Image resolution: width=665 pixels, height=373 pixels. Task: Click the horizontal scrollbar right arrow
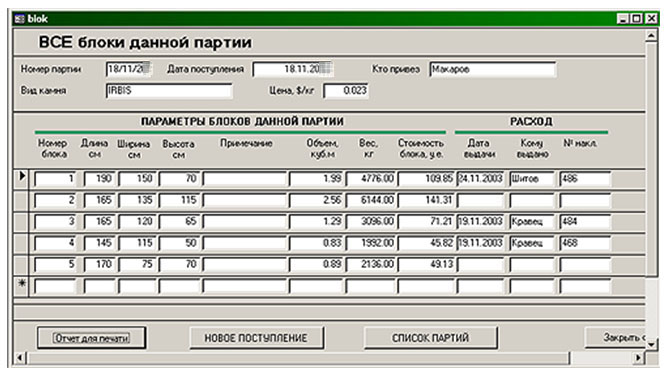(x=639, y=358)
